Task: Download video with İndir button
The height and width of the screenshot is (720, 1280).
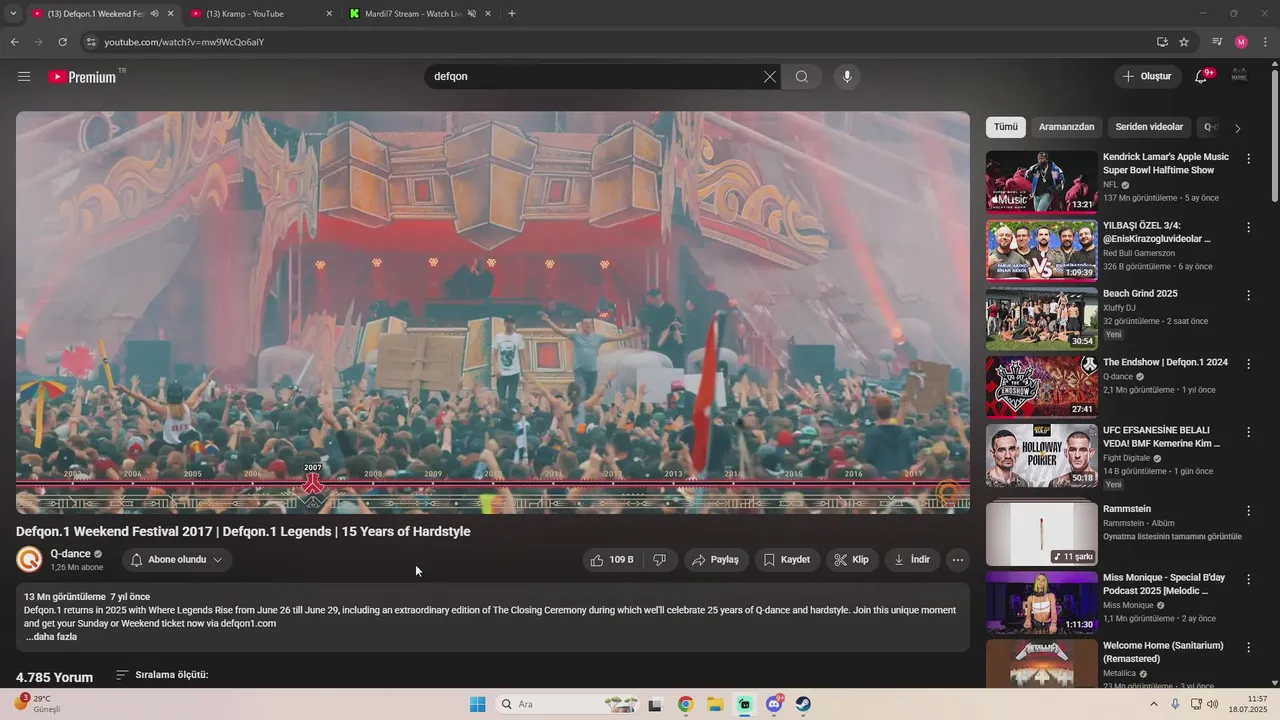Action: [x=912, y=560]
